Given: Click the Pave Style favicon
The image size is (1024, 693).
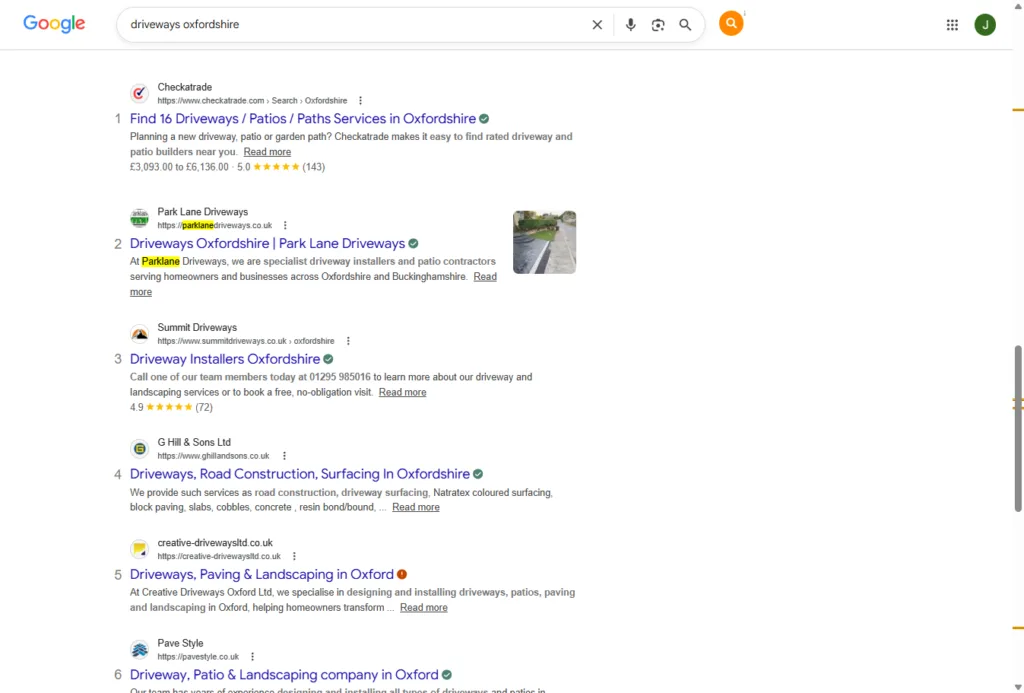Looking at the screenshot, I should (x=139, y=650).
